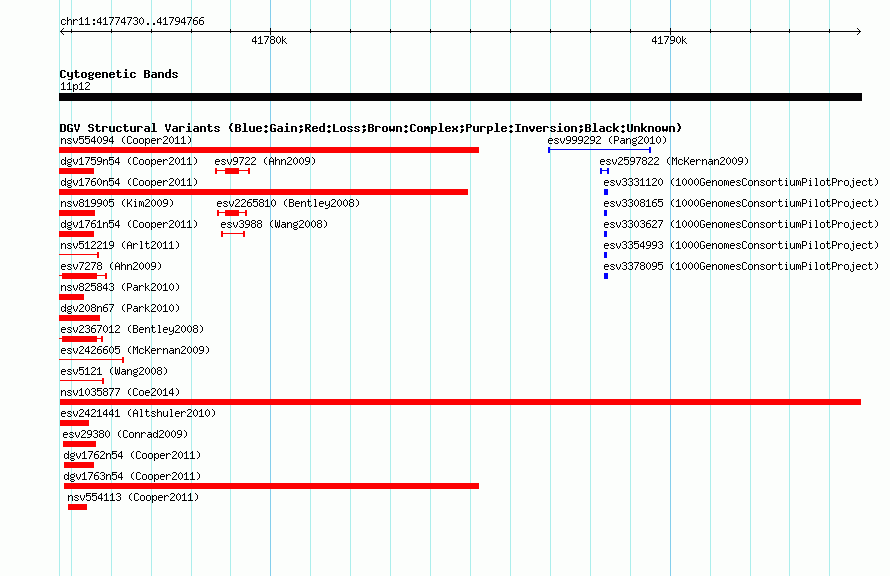Screen dimensions: 890x576
Task: Click the chr11:41774730..41794766 region label
Action: point(132,21)
